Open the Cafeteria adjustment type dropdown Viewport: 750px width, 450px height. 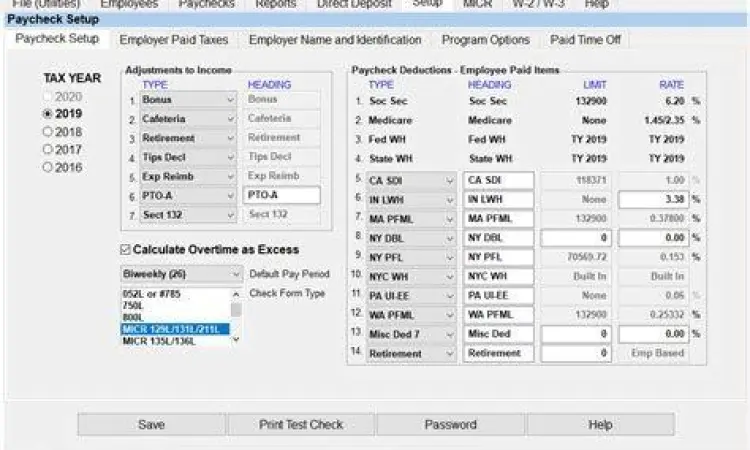pyautogui.click(x=188, y=119)
